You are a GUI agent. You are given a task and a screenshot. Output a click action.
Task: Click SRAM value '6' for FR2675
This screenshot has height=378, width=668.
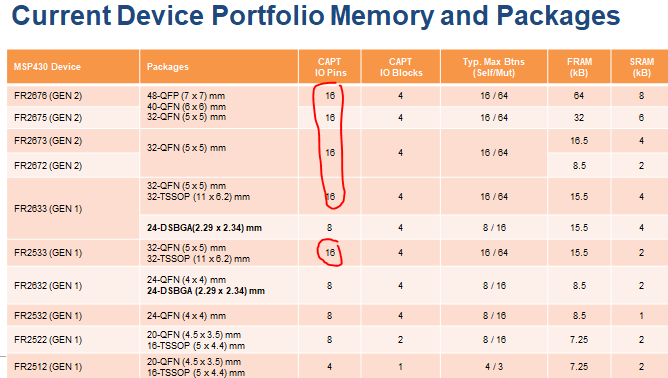[x=641, y=118]
